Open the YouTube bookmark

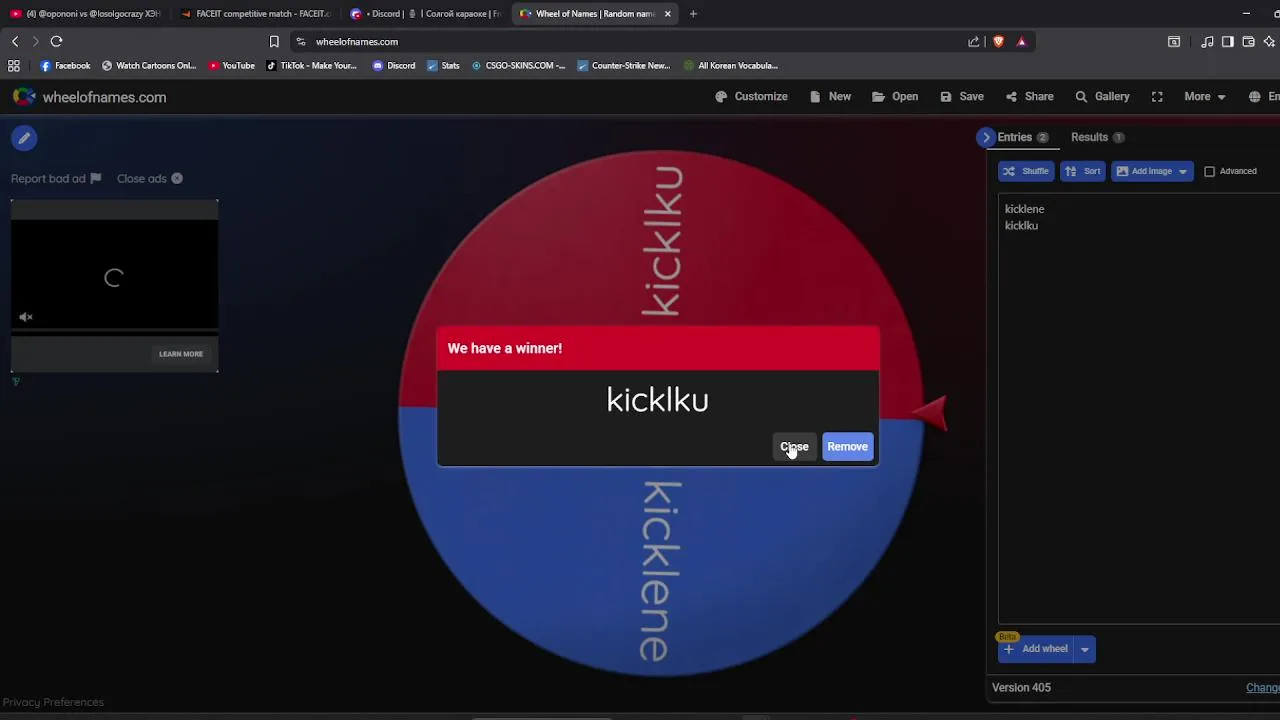(x=231, y=65)
